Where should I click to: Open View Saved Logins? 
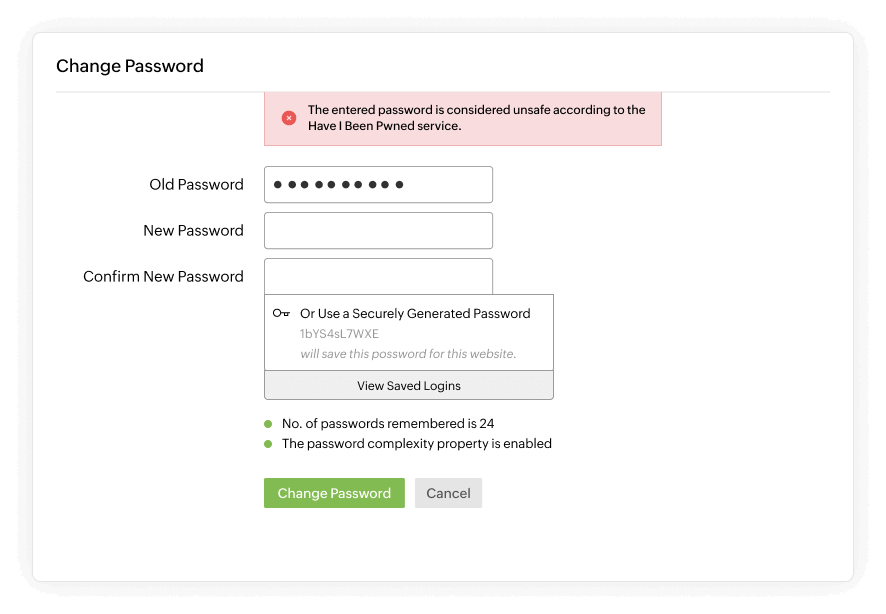pyautogui.click(x=408, y=385)
